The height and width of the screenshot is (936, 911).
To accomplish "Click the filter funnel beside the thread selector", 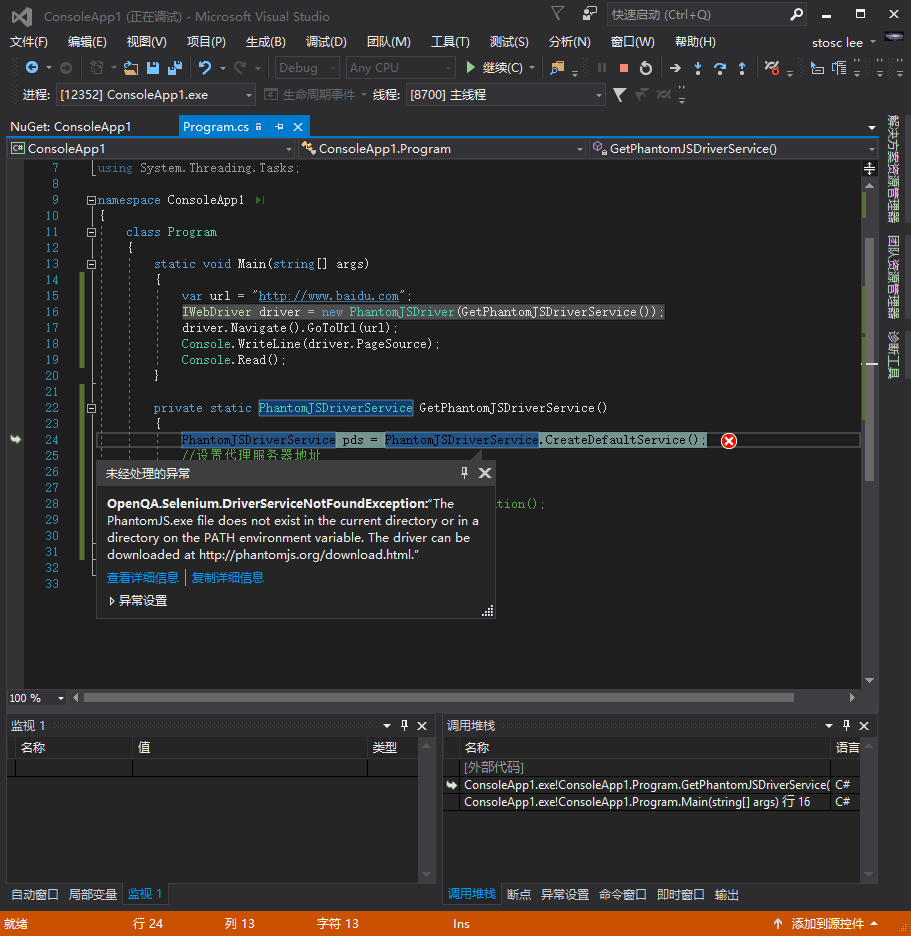I will (x=620, y=95).
